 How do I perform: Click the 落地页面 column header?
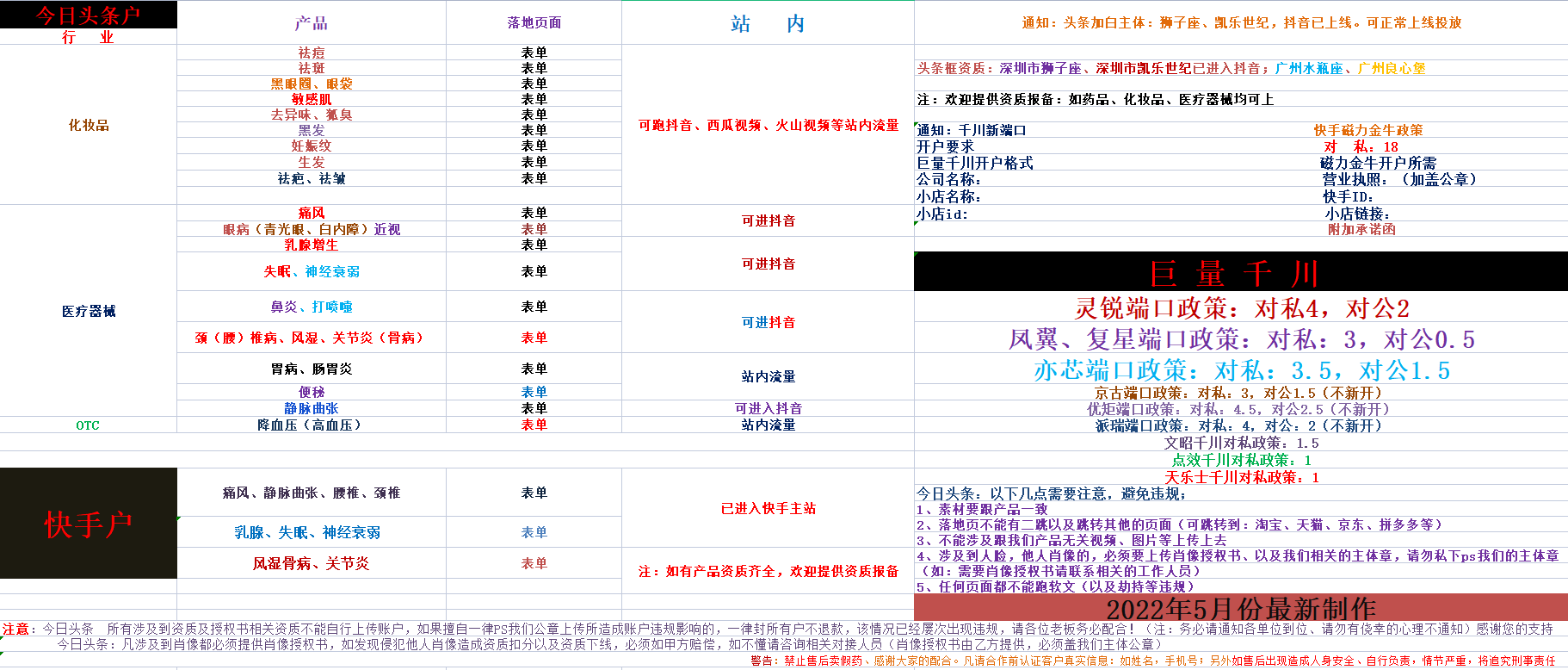click(x=534, y=23)
